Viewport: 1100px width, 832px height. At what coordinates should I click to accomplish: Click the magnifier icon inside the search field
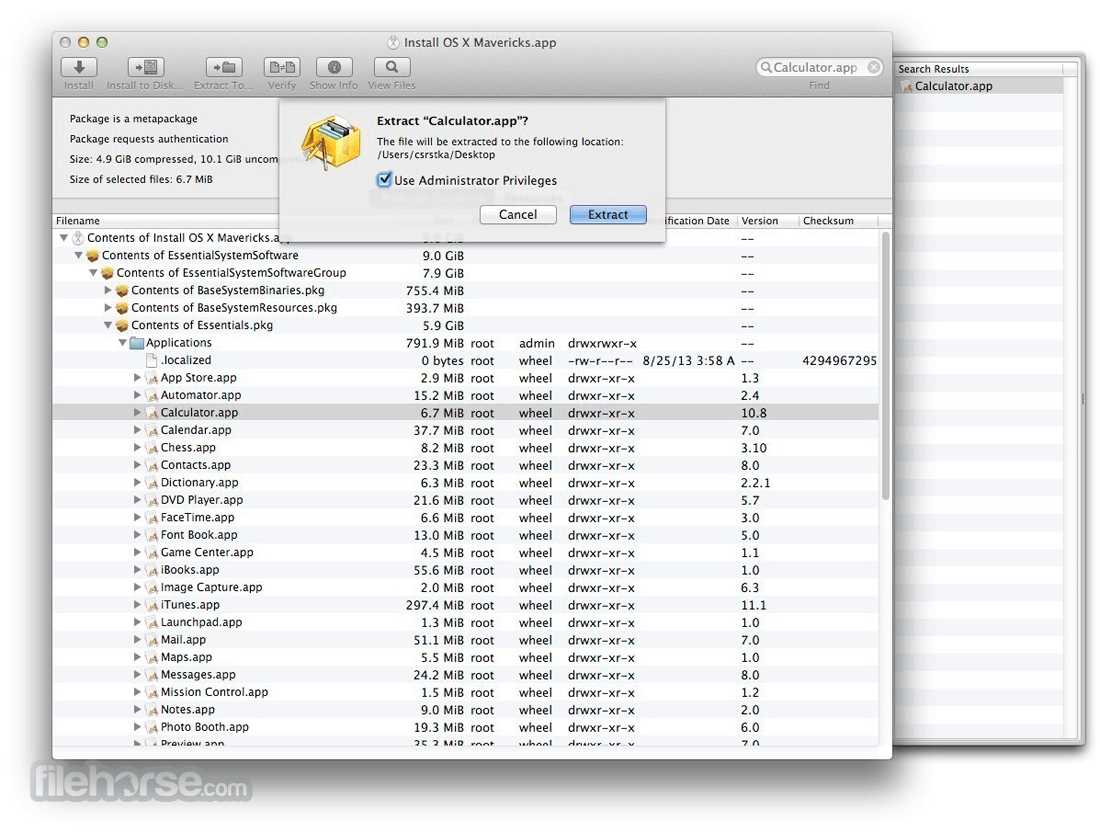[765, 67]
